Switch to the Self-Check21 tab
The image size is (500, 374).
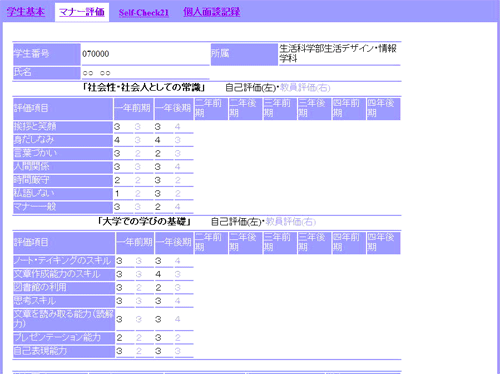click(x=144, y=13)
